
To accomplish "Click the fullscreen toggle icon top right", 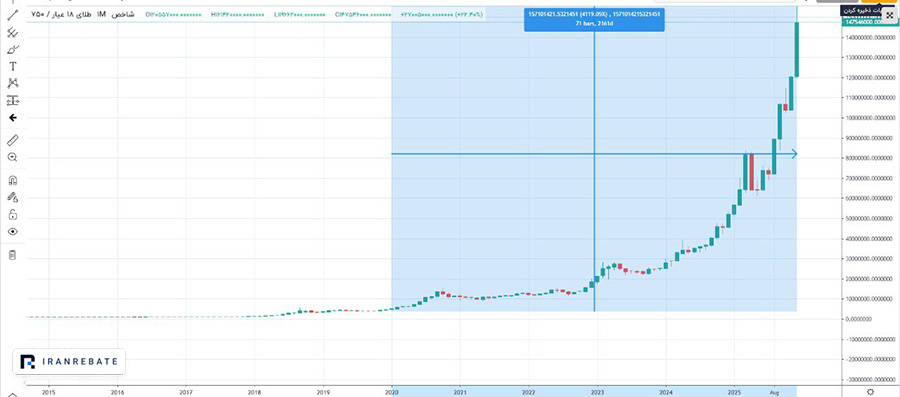I will [x=890, y=16].
